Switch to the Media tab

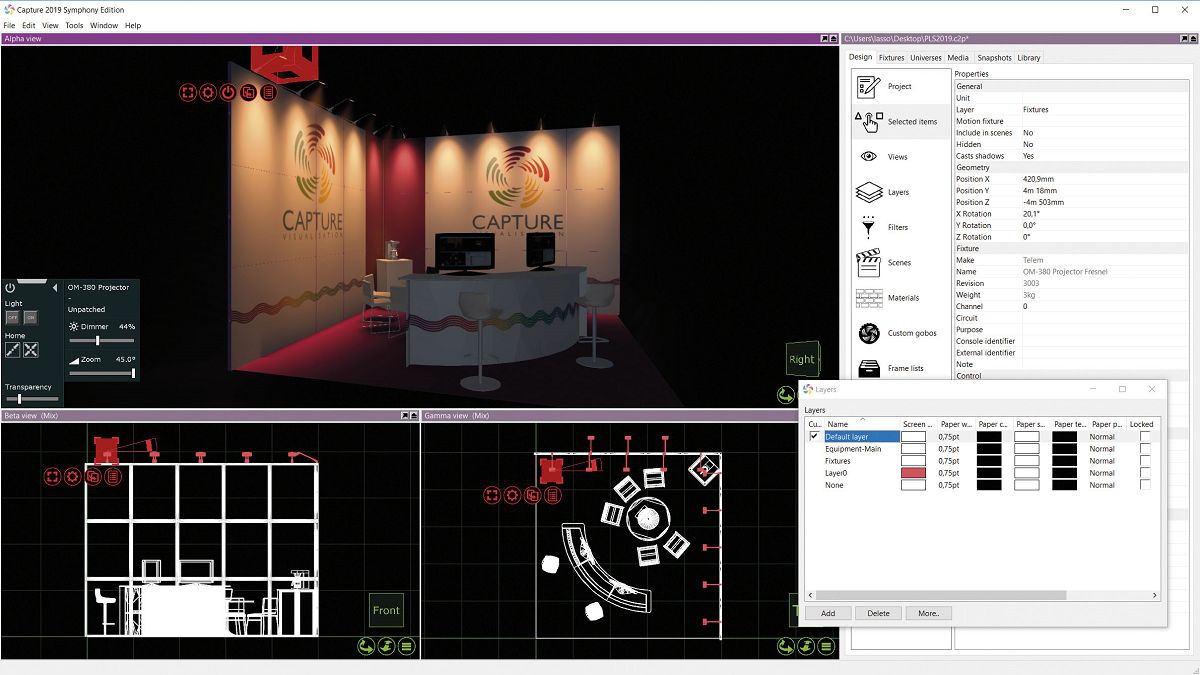[x=958, y=58]
